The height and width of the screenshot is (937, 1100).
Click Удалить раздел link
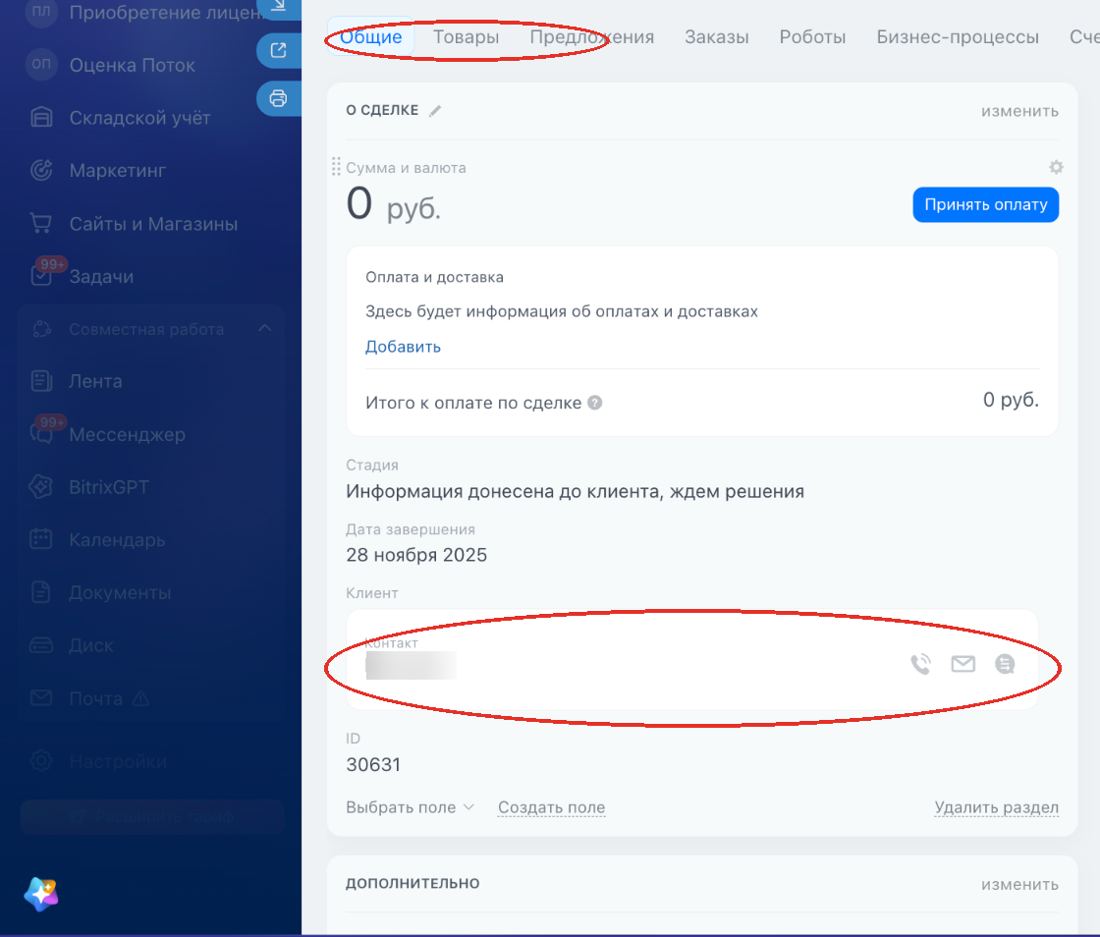click(996, 807)
